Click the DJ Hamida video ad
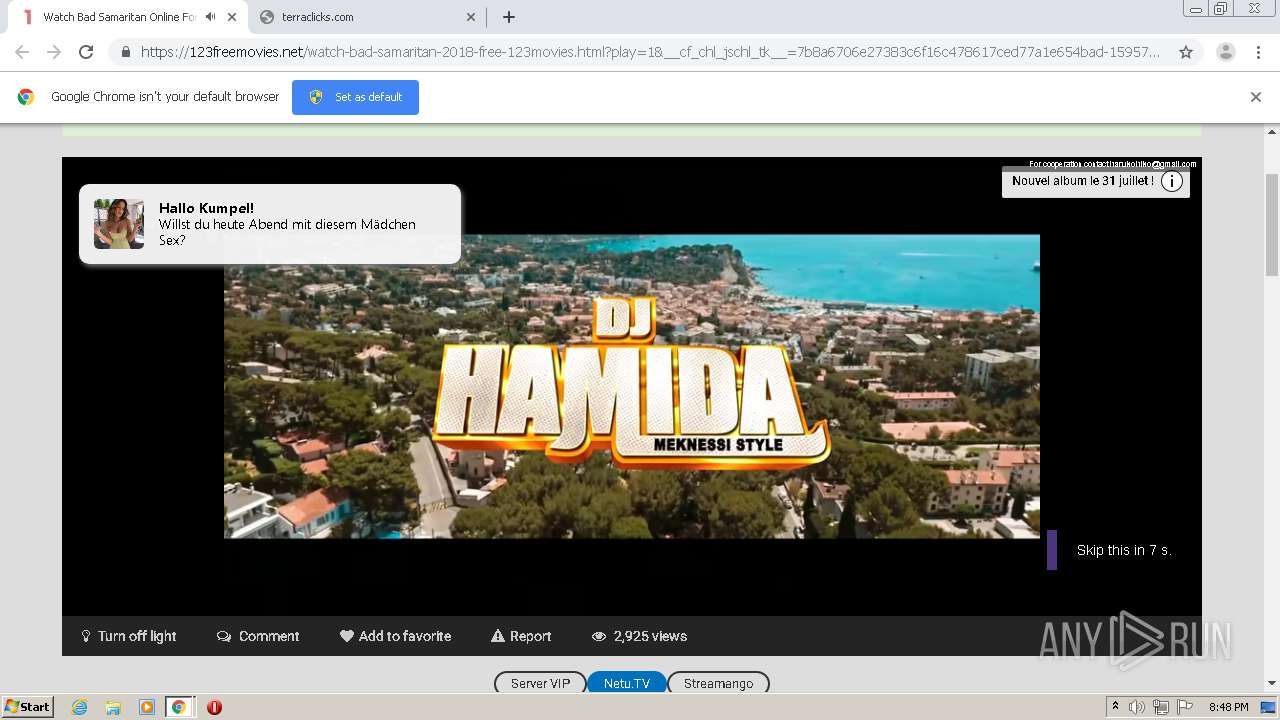 [x=632, y=386]
